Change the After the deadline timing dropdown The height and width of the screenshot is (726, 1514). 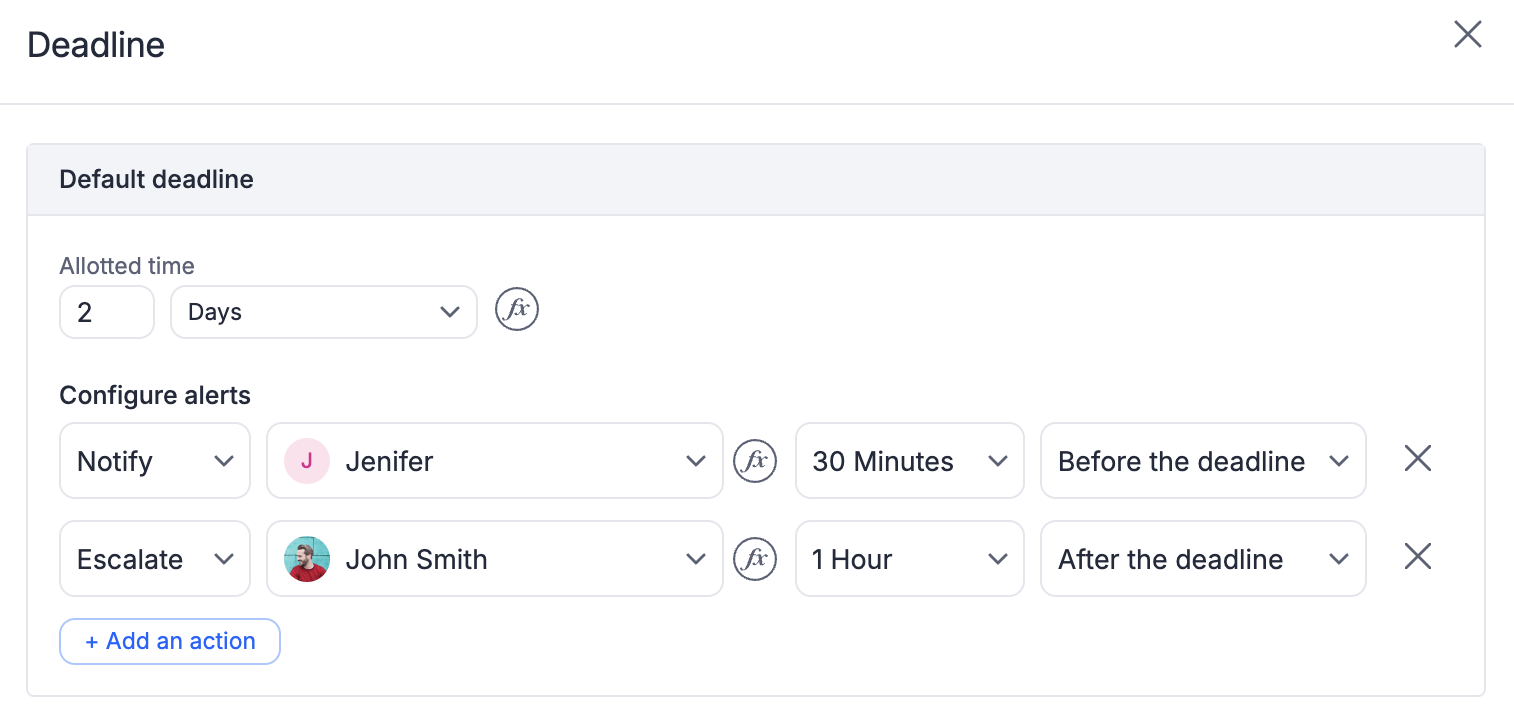click(x=1202, y=559)
